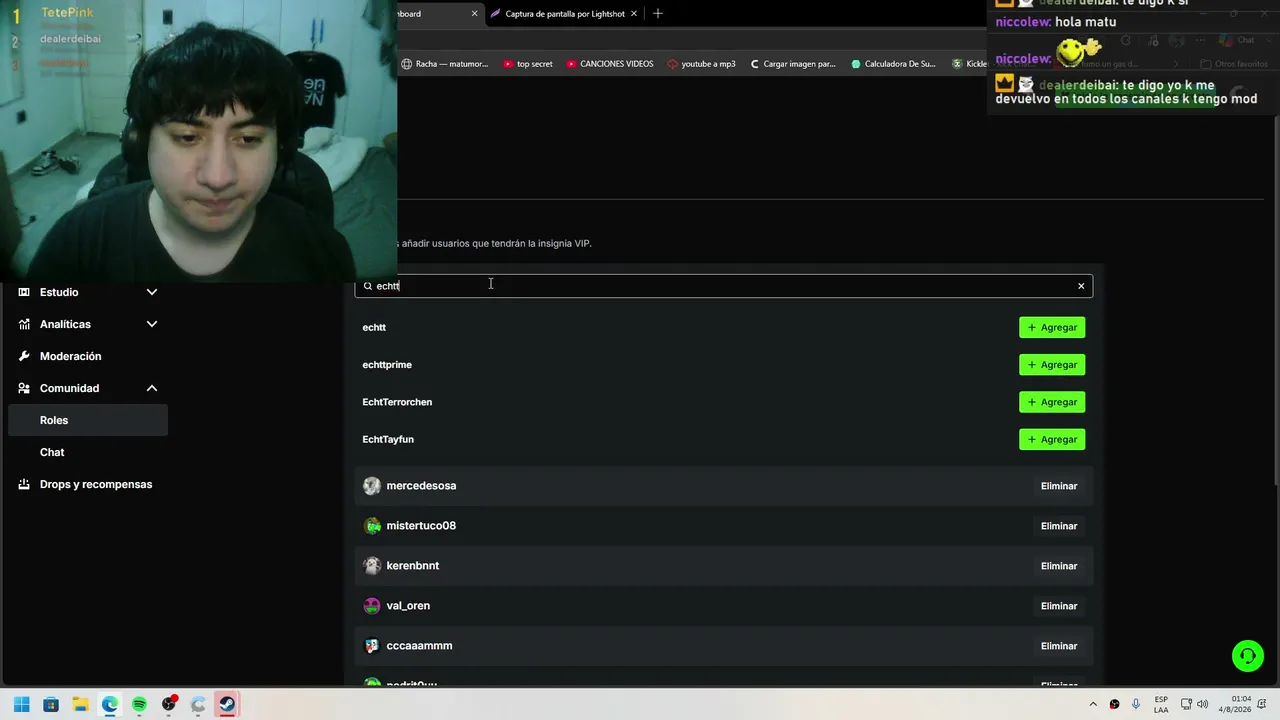Remove mercedesosa with Eliminar

click(x=1058, y=486)
